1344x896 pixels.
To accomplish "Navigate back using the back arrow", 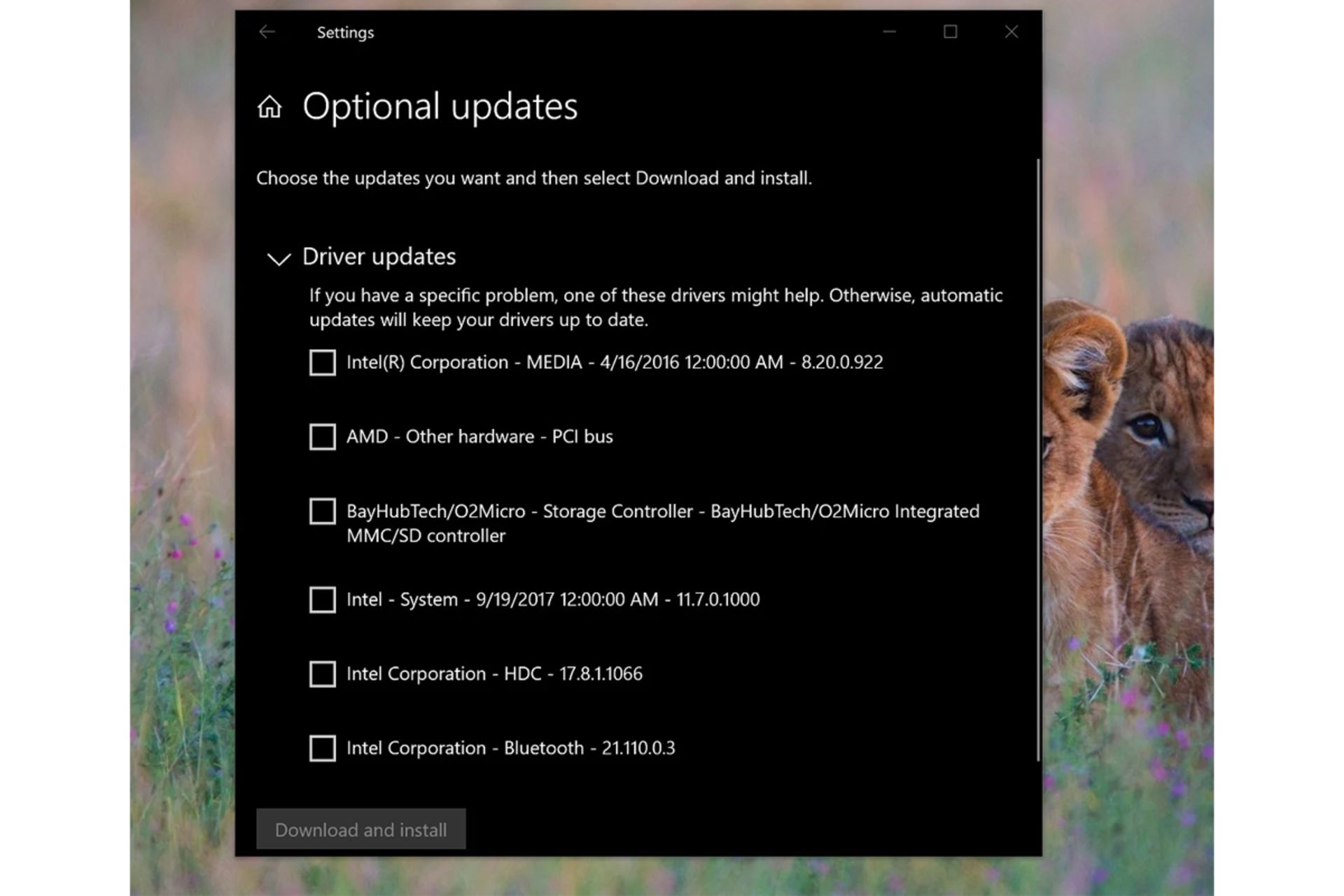I will coord(267,31).
